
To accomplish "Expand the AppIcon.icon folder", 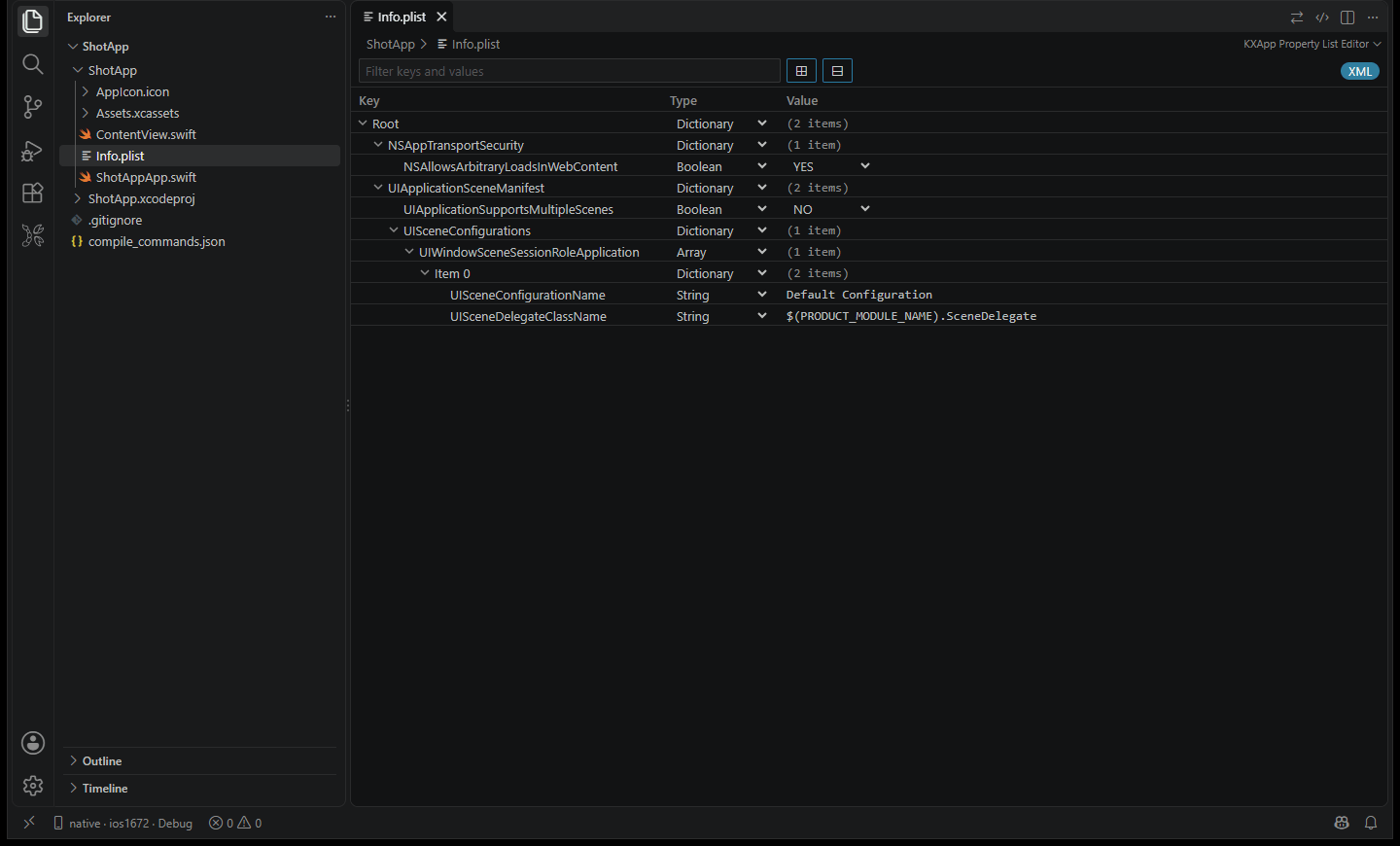I will pos(200,91).
